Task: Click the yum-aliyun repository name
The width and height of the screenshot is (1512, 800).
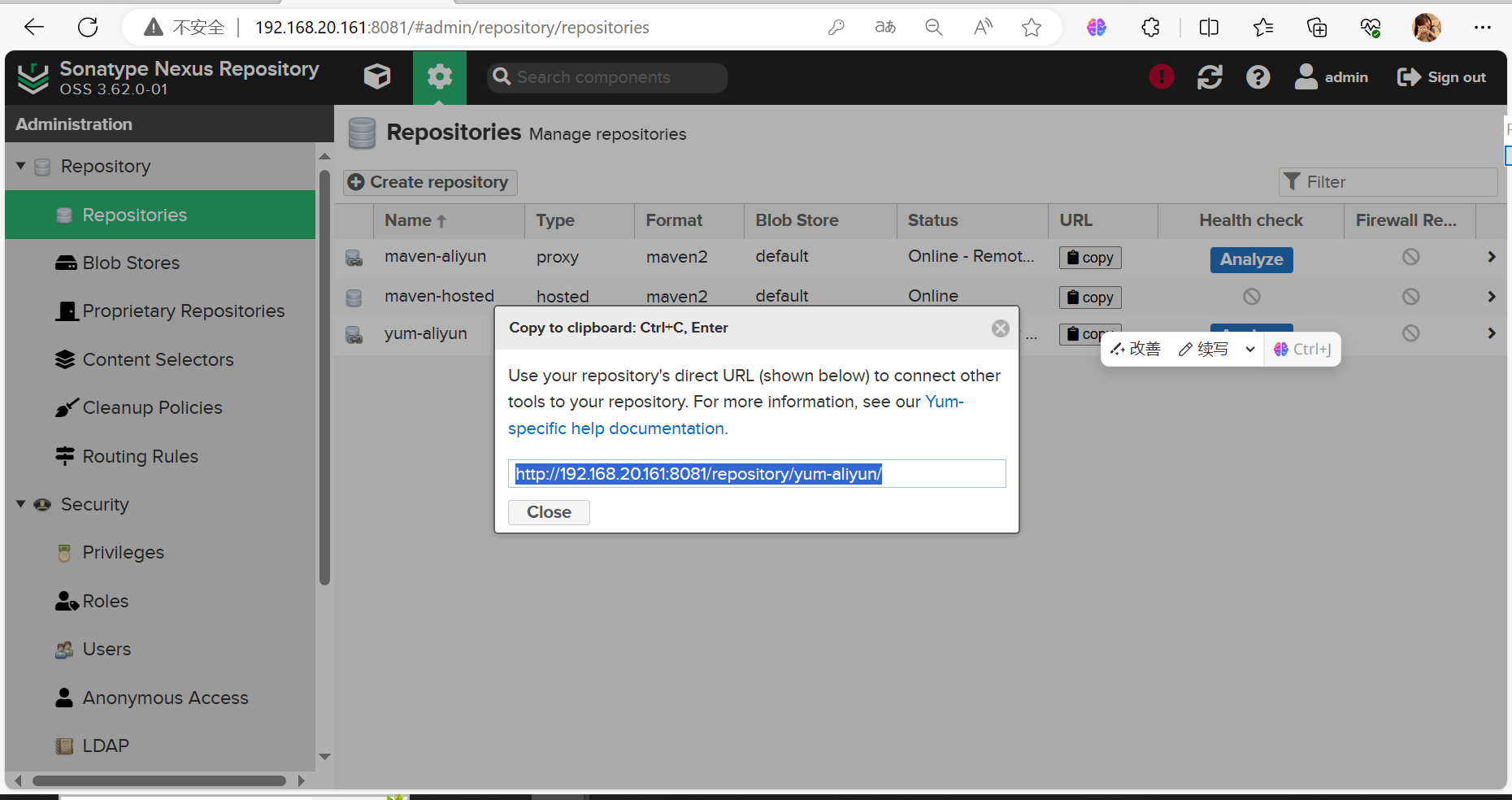Action: 426,333
